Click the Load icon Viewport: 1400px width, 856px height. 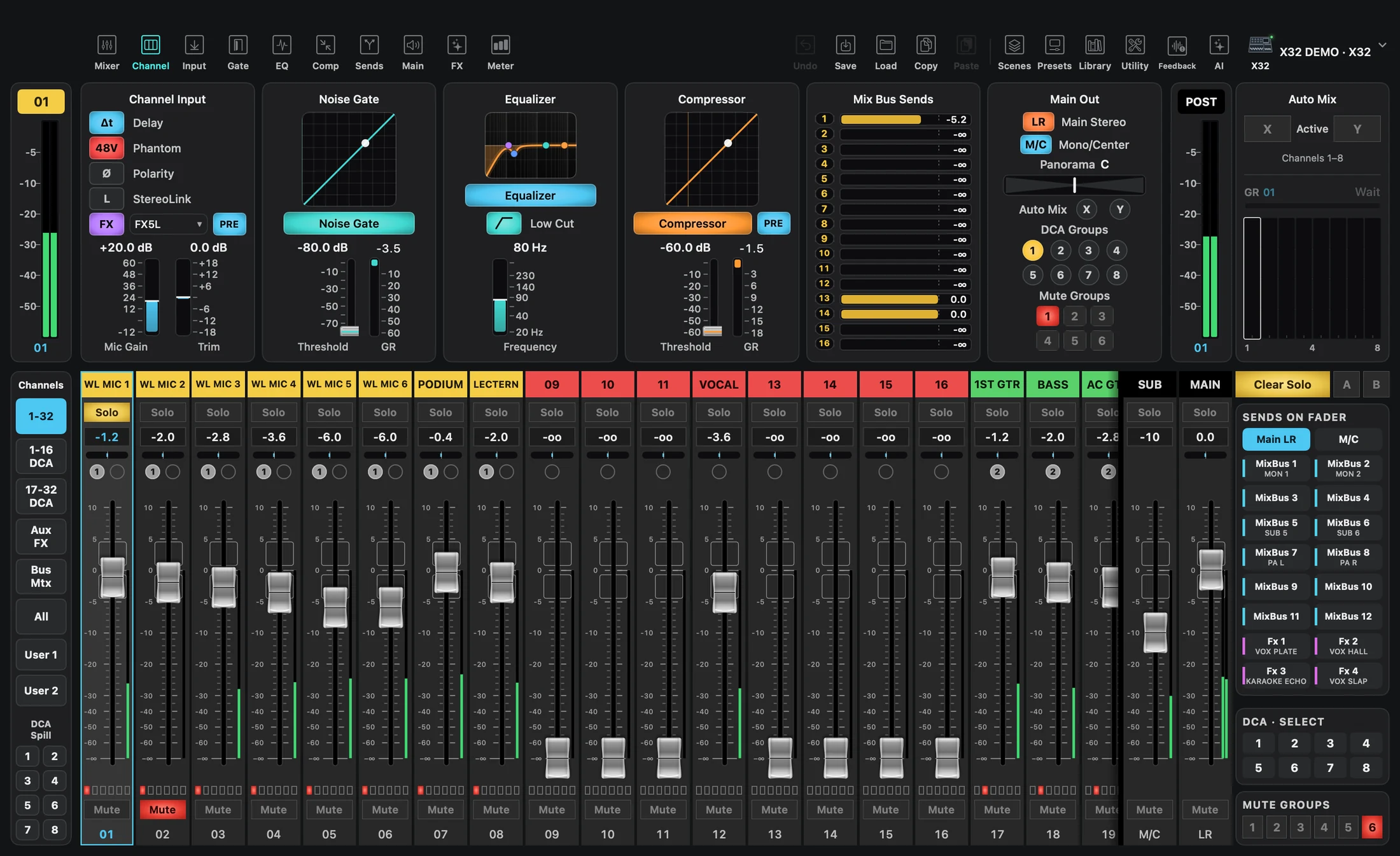pos(886,52)
